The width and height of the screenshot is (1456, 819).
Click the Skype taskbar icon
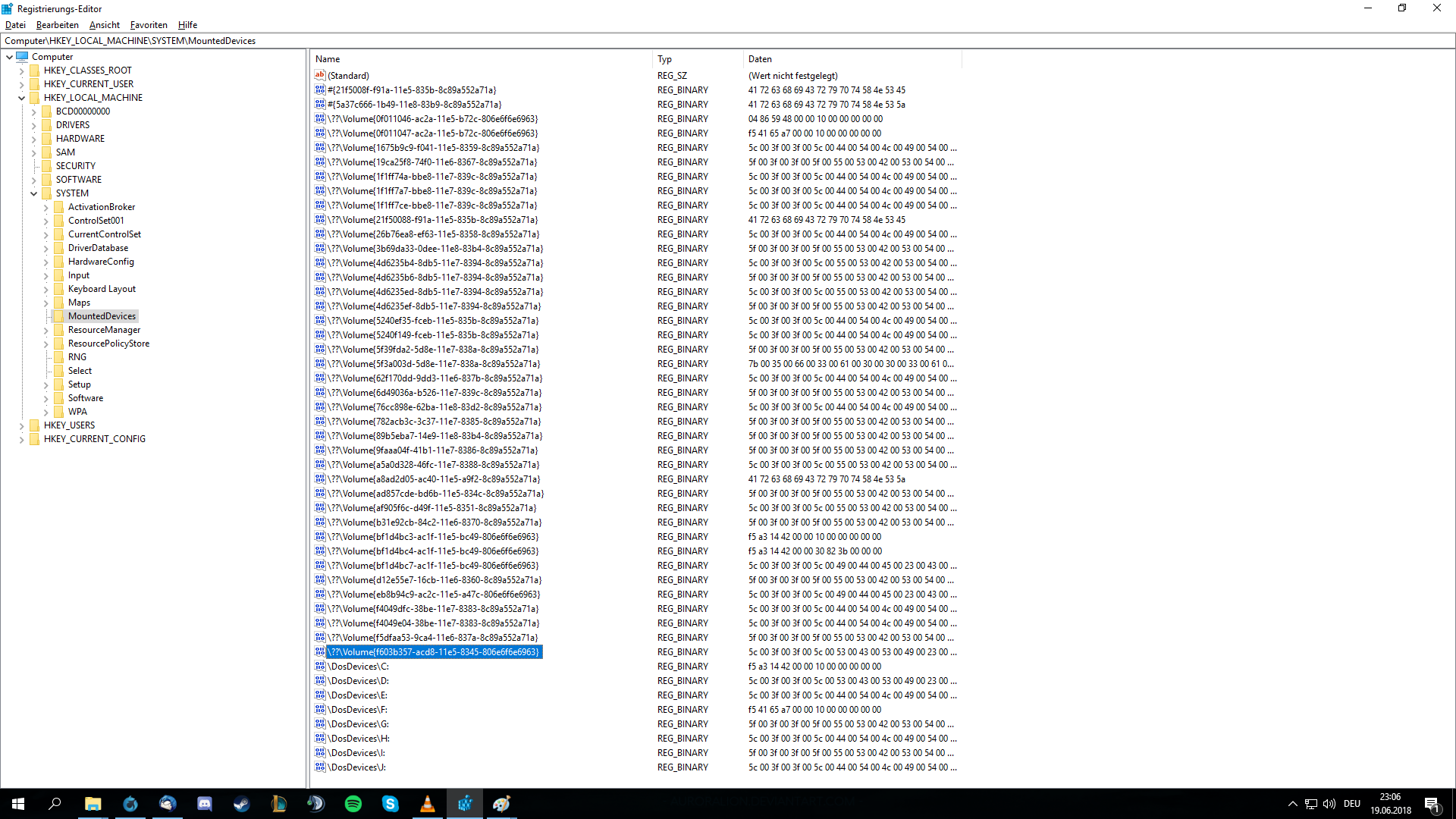pos(391,804)
